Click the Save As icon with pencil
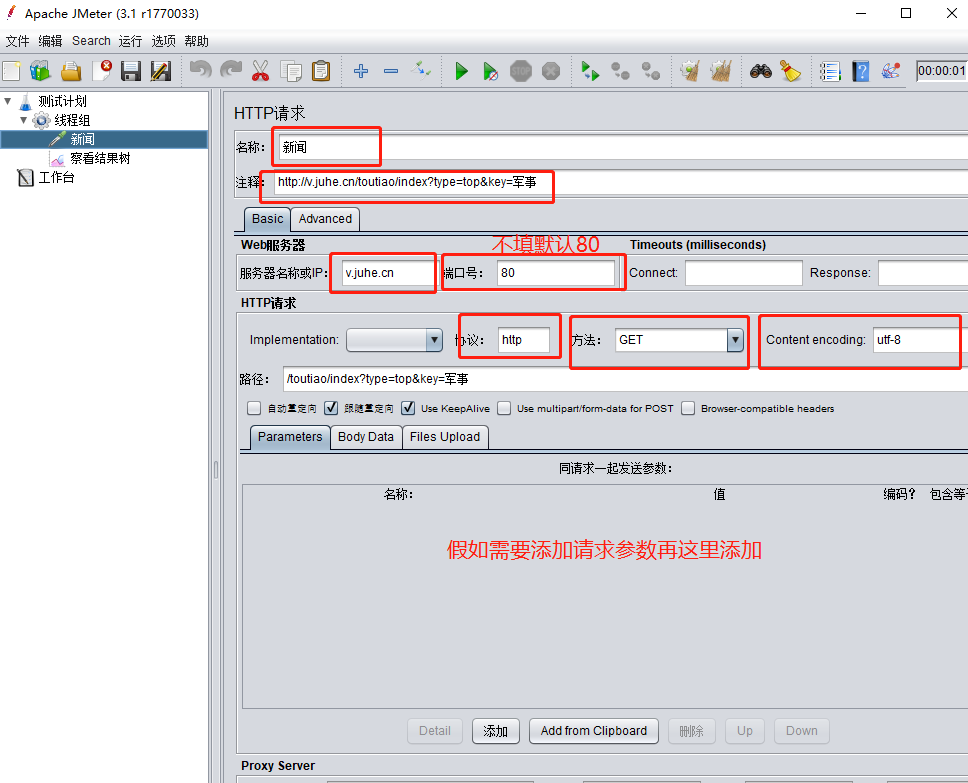 tap(161, 71)
